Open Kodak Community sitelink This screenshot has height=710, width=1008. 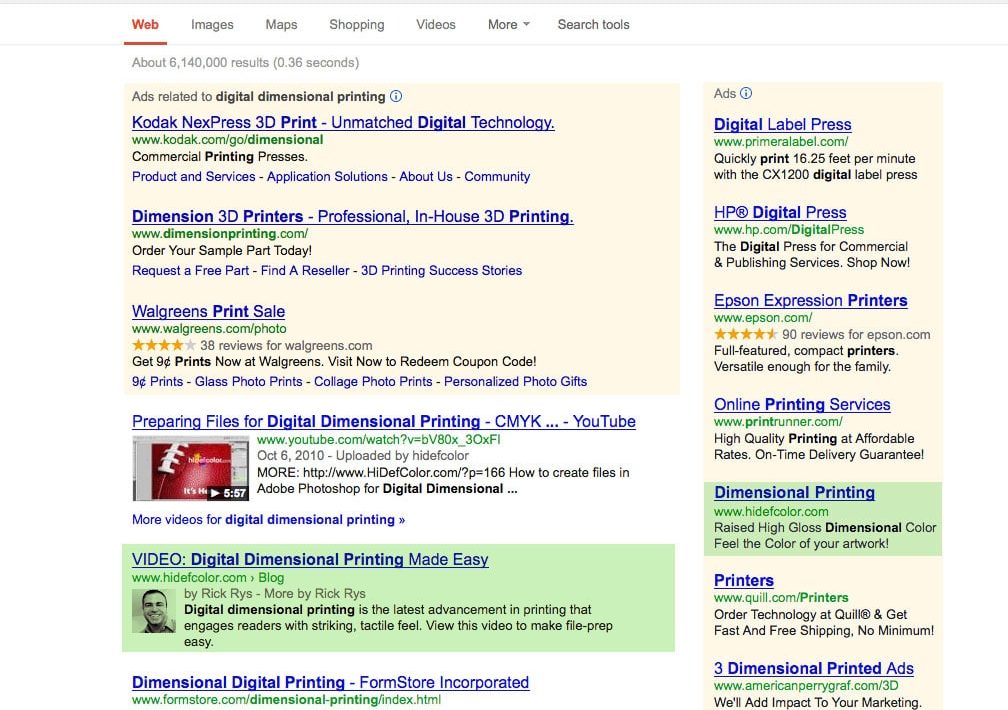pyautogui.click(x=497, y=176)
